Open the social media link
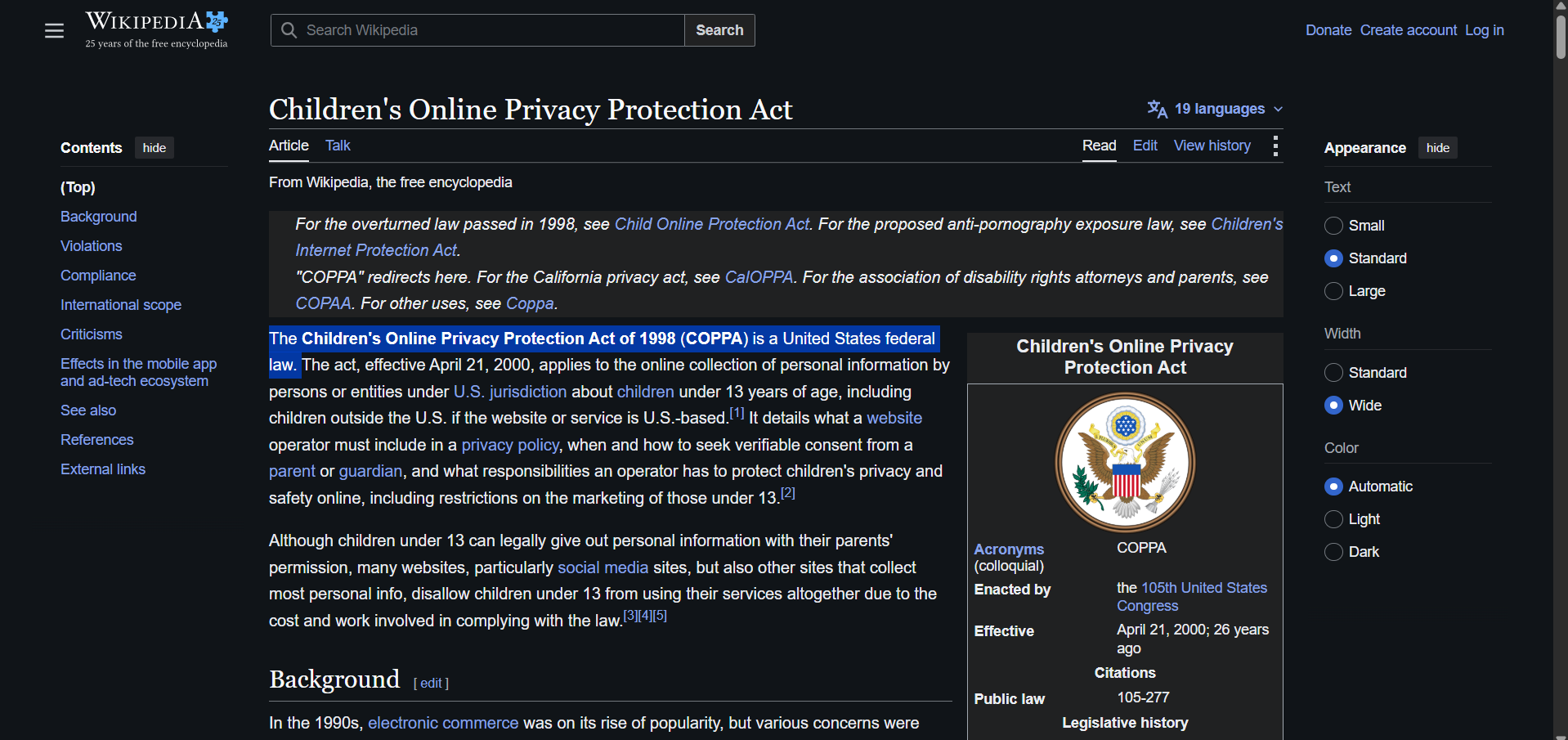 pyautogui.click(x=603, y=567)
